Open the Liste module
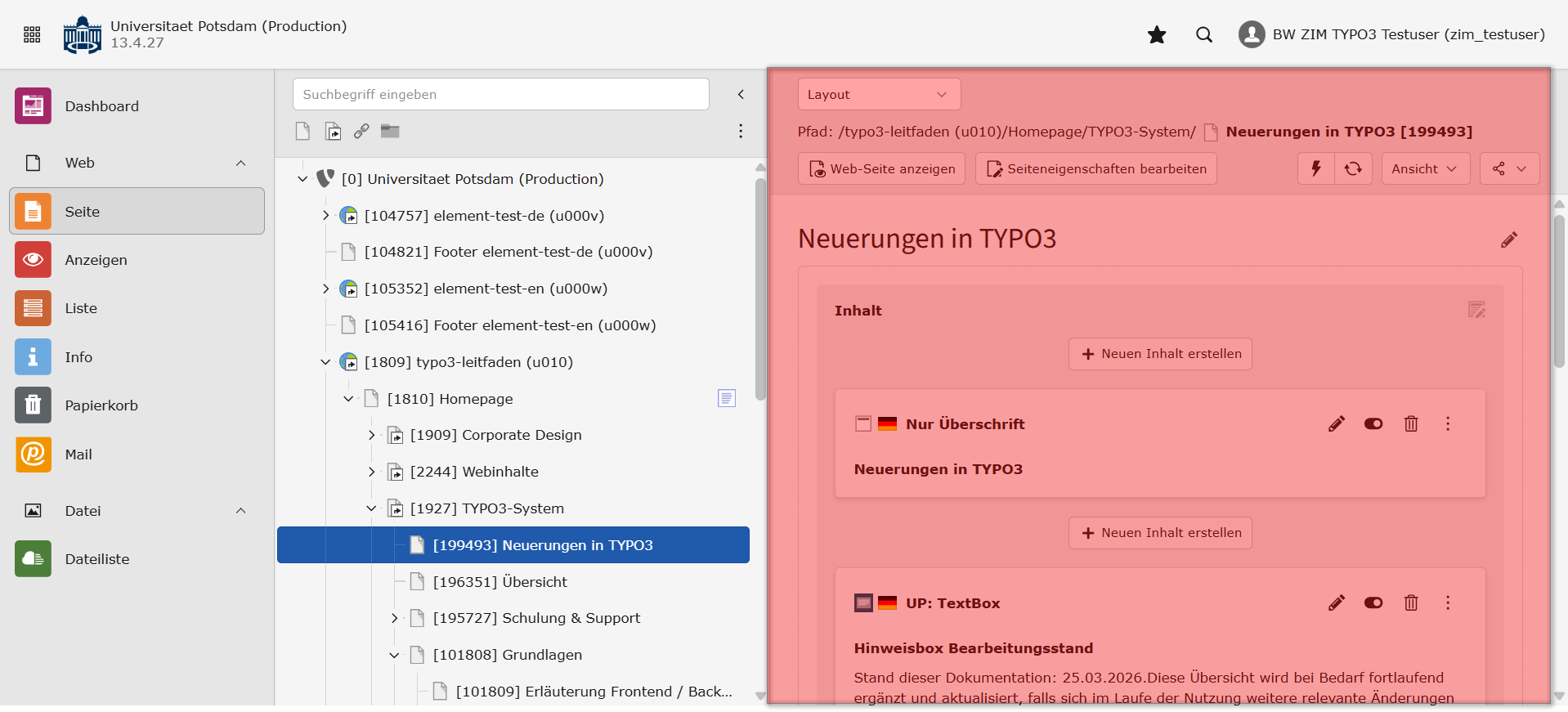1568x712 pixels. click(81, 308)
